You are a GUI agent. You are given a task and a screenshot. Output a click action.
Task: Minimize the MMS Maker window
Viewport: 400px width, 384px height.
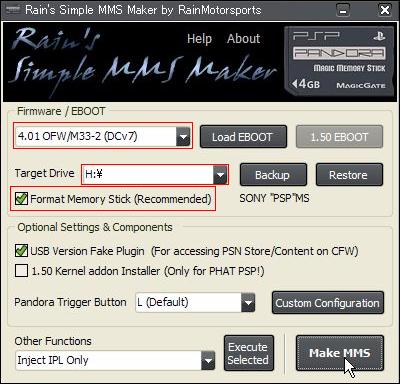tap(343, 10)
